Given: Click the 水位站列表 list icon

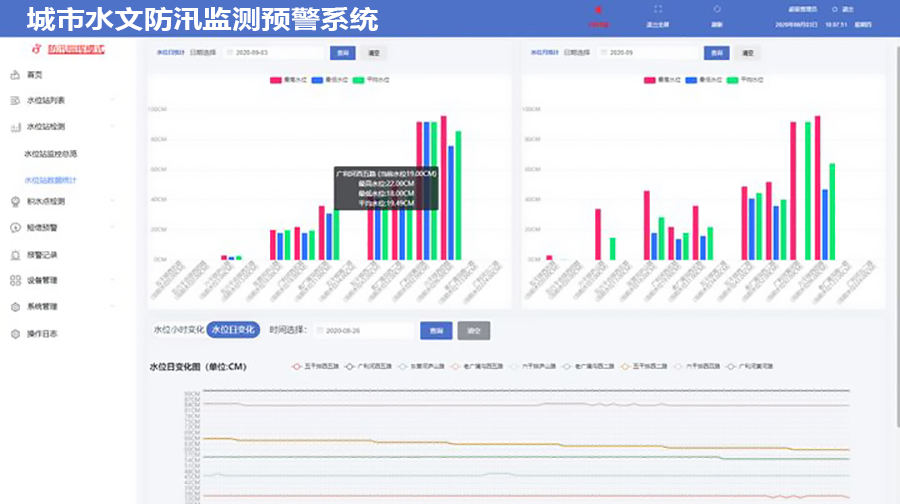Looking at the screenshot, I should [14, 101].
